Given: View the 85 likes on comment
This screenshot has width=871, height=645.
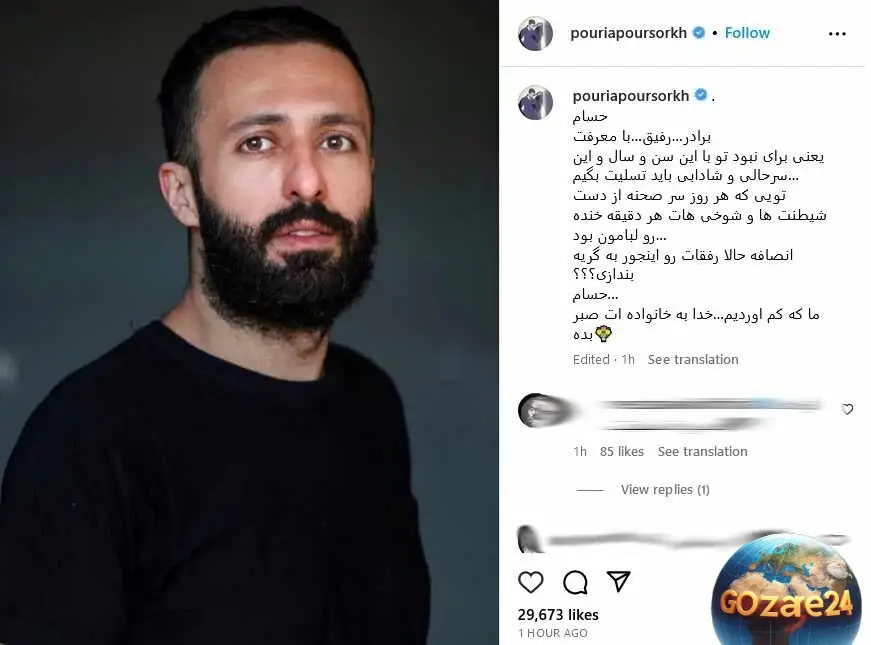Looking at the screenshot, I should pyautogui.click(x=622, y=451).
